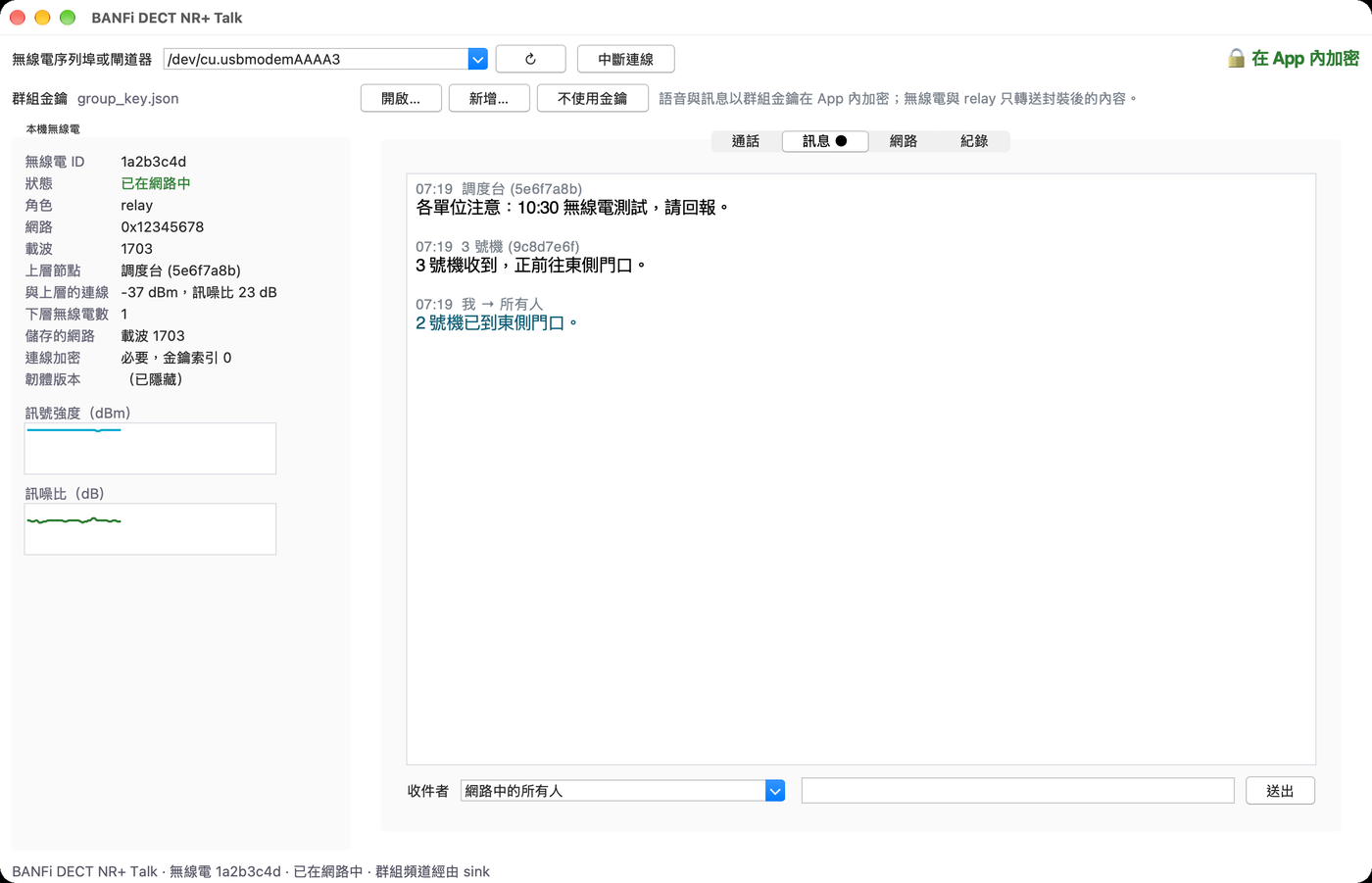1372x883 pixels.
Task: Click the parent node 調度台 (5e6f7a8b) value
Action: [x=181, y=270]
